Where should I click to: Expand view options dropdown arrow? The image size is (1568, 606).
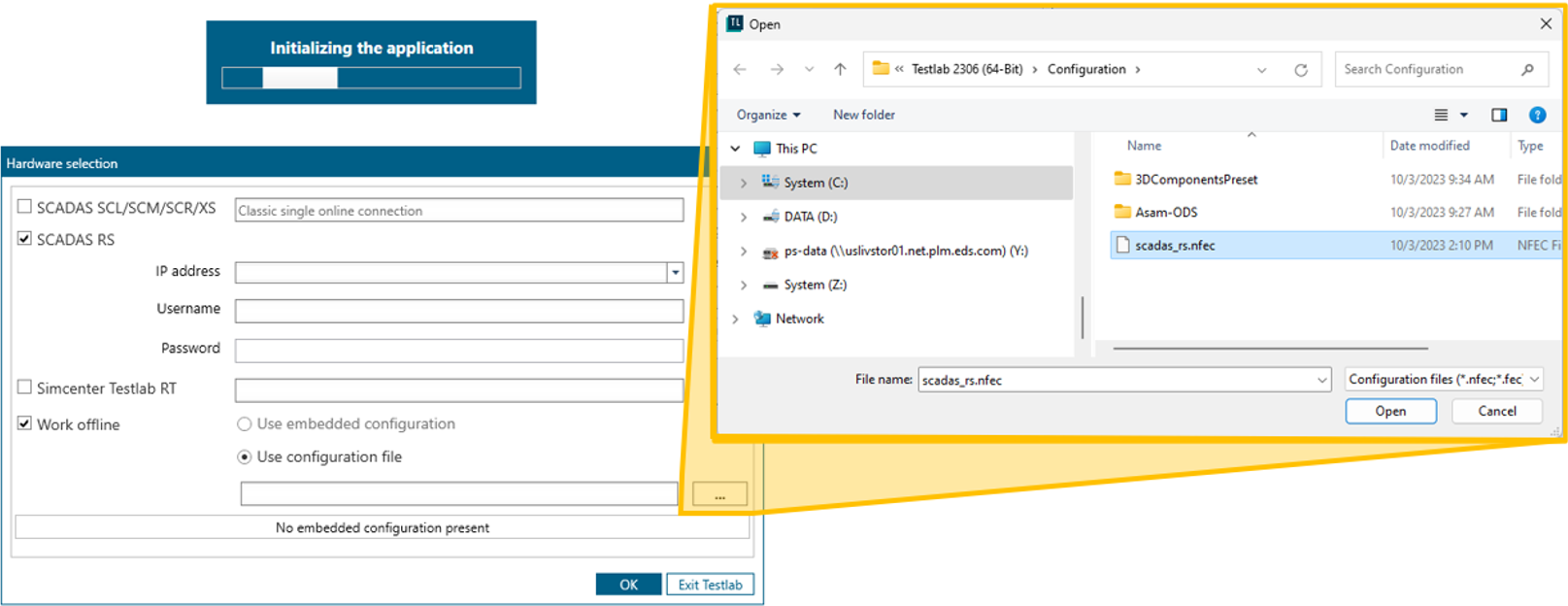pyautogui.click(x=1464, y=115)
